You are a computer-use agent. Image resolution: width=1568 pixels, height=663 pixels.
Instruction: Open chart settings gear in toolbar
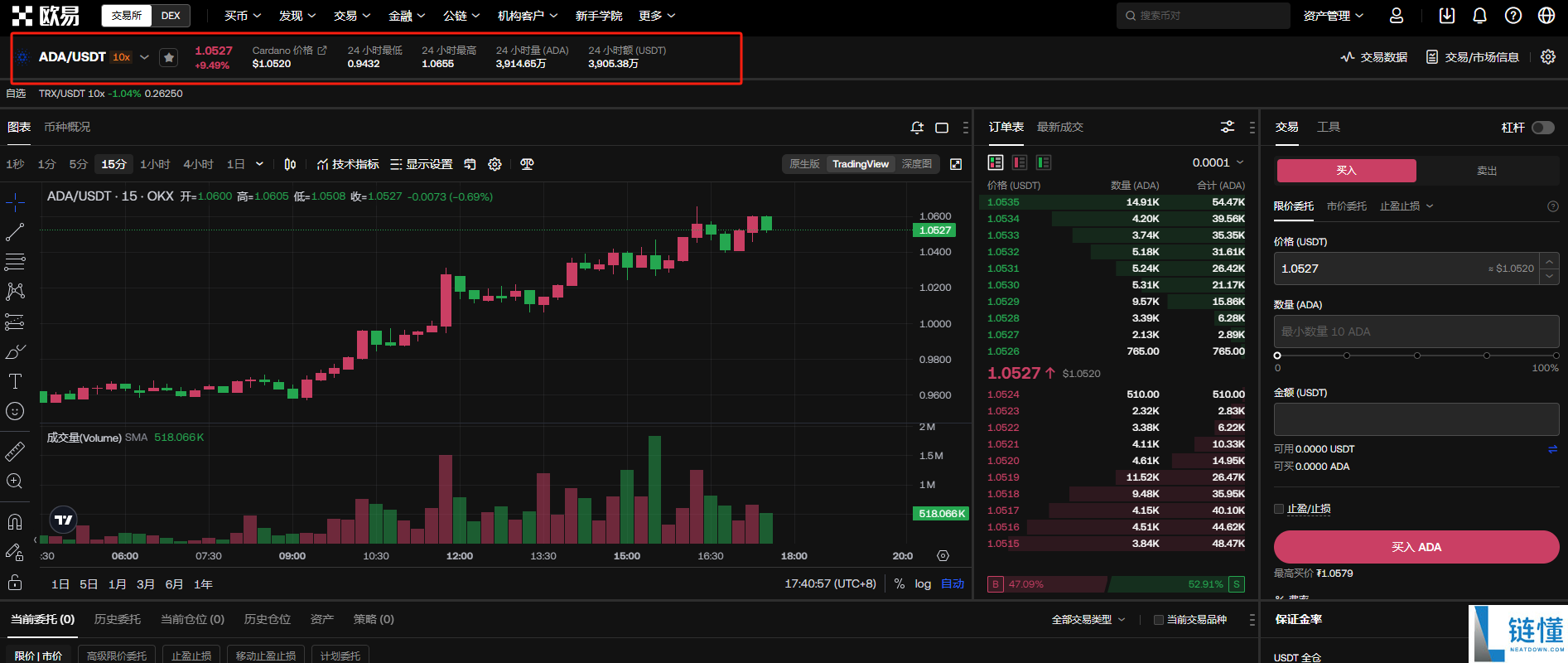pyautogui.click(x=495, y=164)
